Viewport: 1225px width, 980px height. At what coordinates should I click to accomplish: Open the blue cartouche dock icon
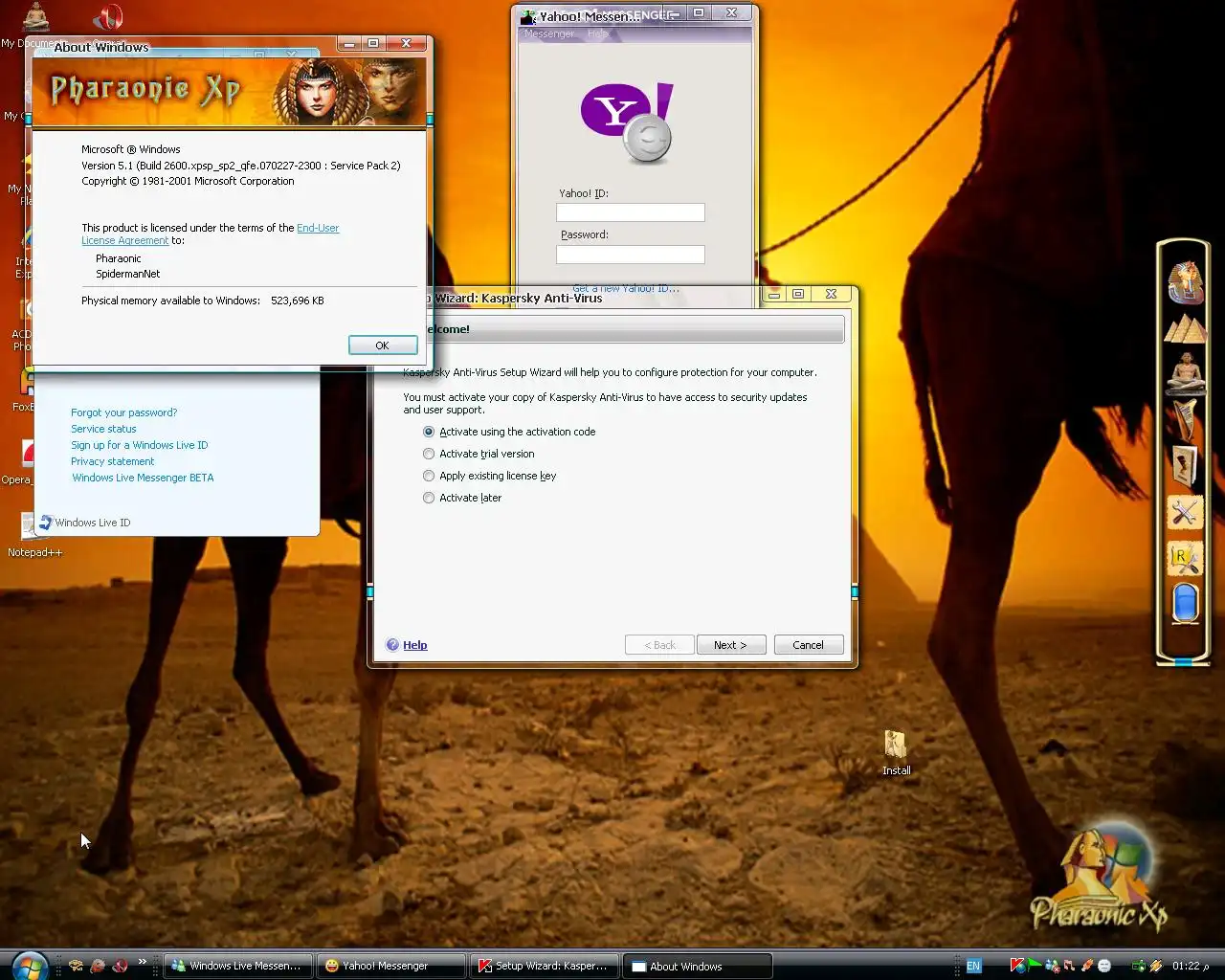tap(1185, 604)
